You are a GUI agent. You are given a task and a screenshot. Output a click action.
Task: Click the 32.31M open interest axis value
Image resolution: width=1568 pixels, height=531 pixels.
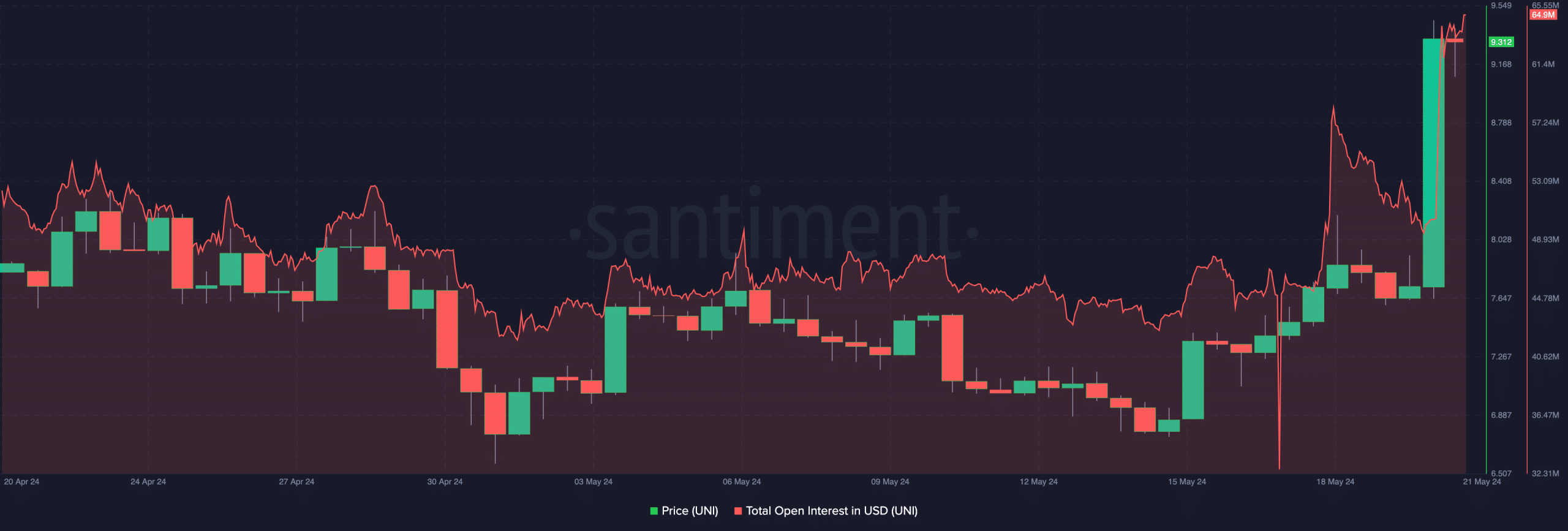1545,473
